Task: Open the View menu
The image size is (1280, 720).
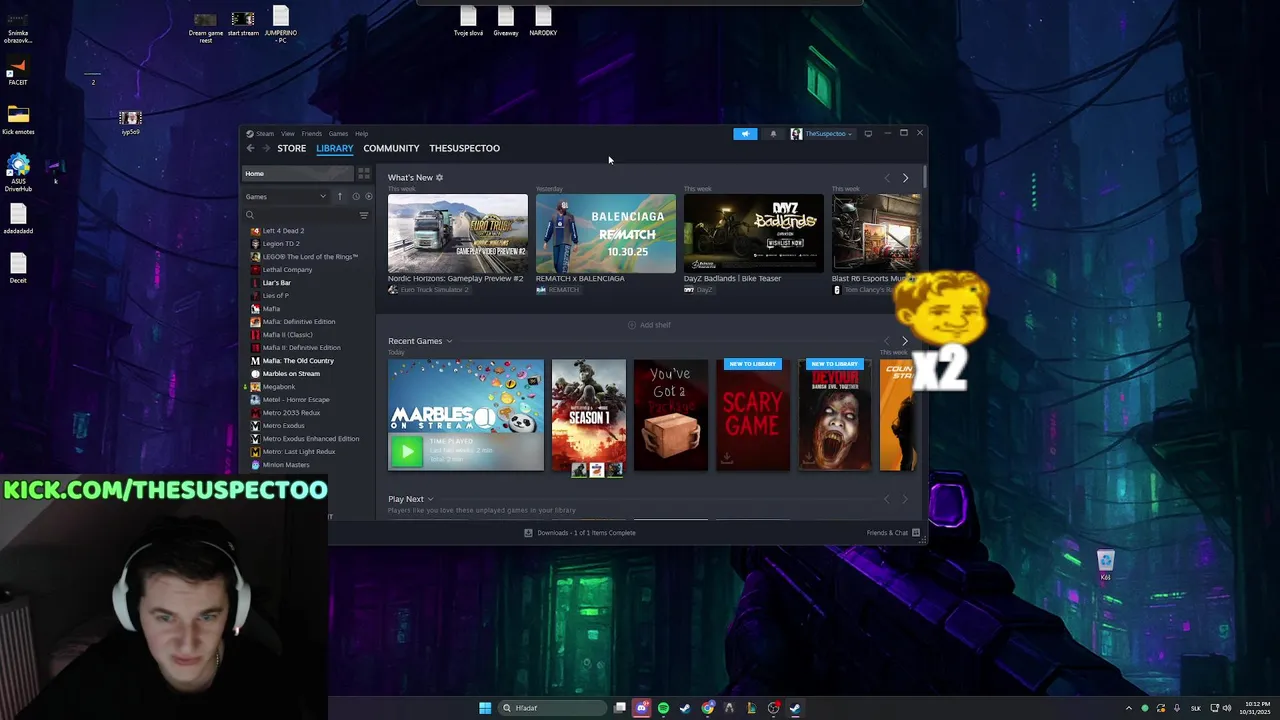Action: (x=288, y=133)
